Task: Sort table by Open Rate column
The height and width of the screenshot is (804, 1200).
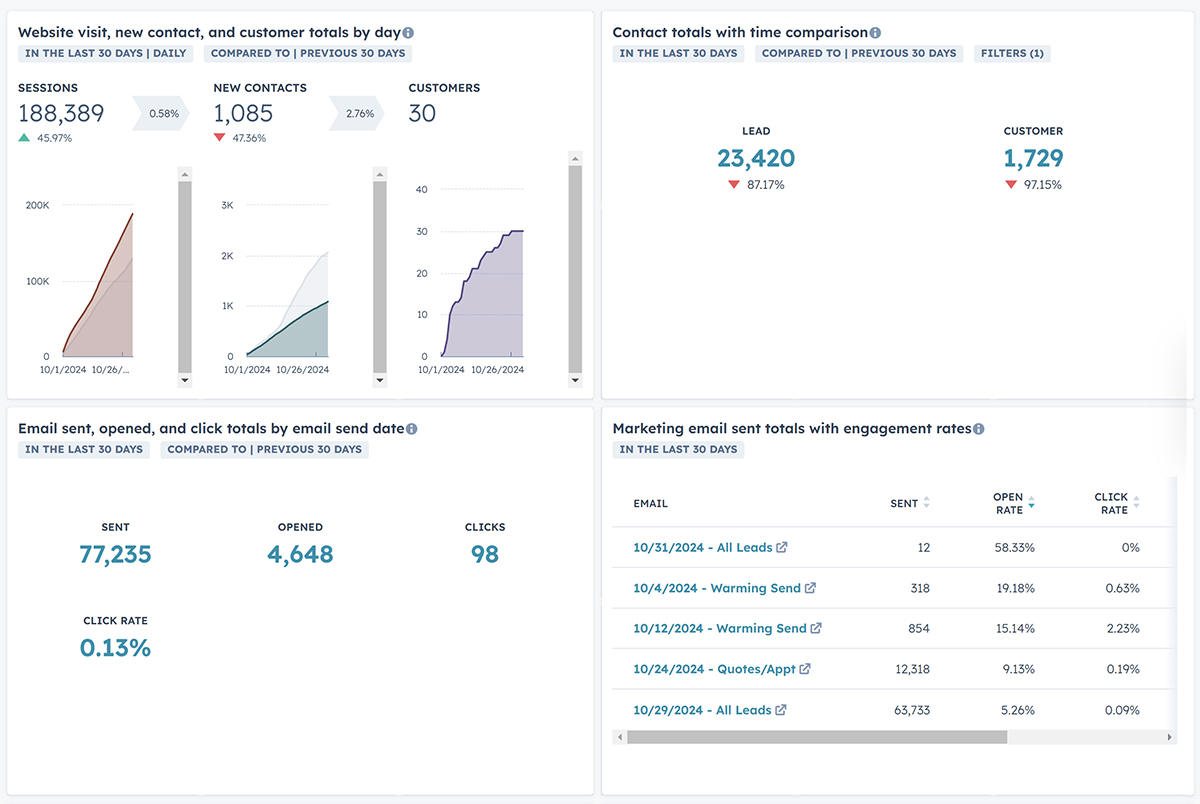Action: (x=1031, y=503)
